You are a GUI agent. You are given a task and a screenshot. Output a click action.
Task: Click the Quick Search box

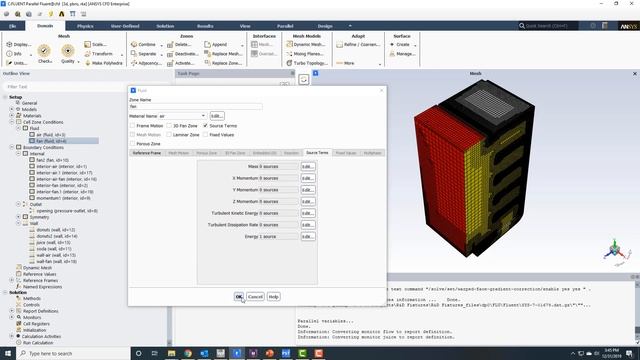click(x=548, y=26)
